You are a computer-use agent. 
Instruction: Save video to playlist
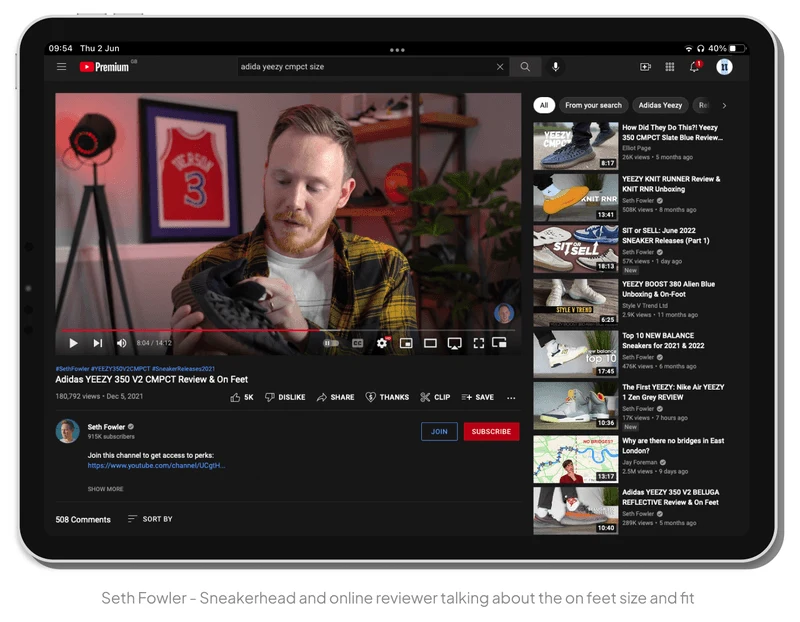tap(478, 397)
